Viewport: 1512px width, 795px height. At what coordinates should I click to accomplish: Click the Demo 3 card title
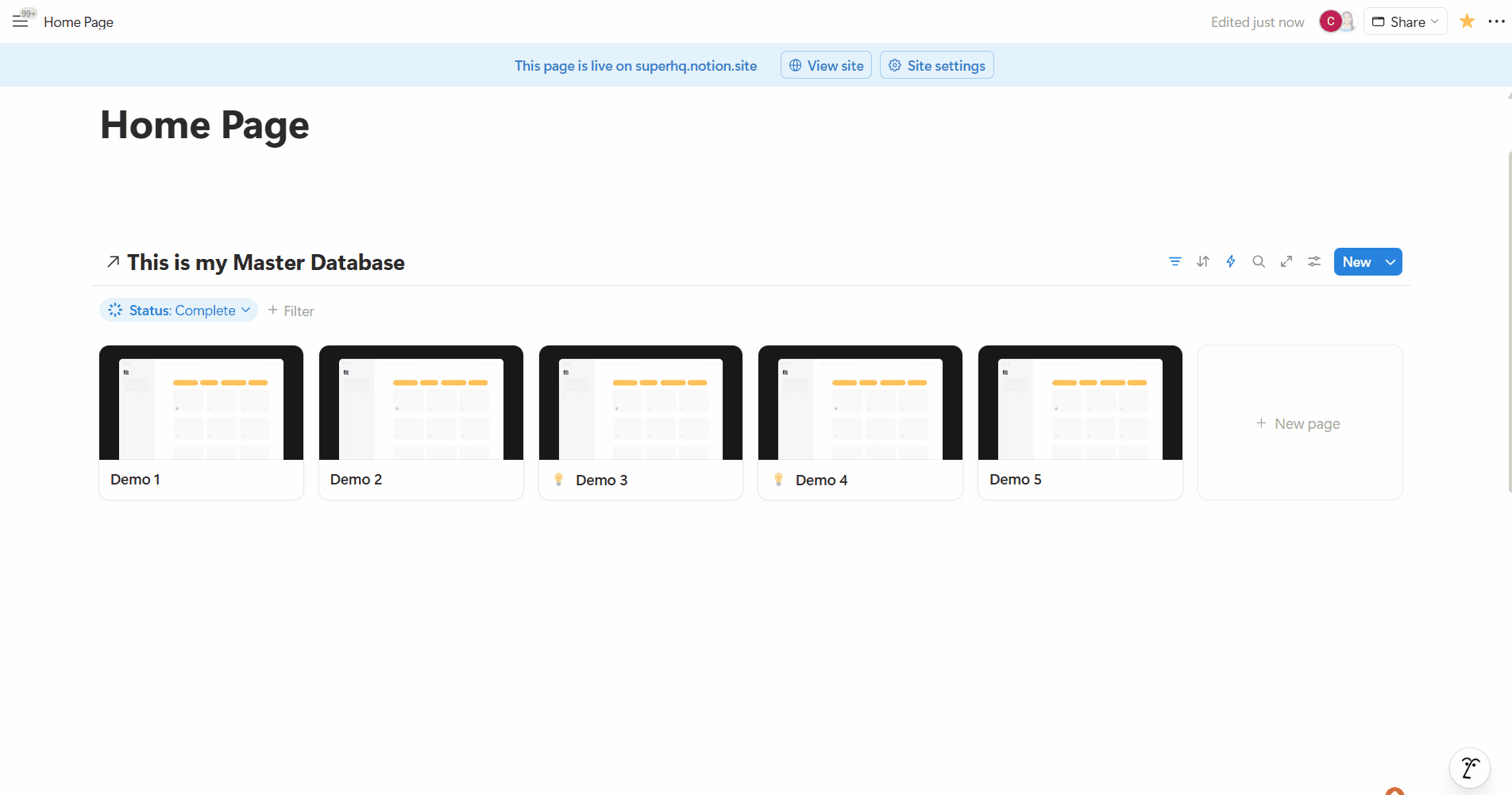pyautogui.click(x=601, y=480)
